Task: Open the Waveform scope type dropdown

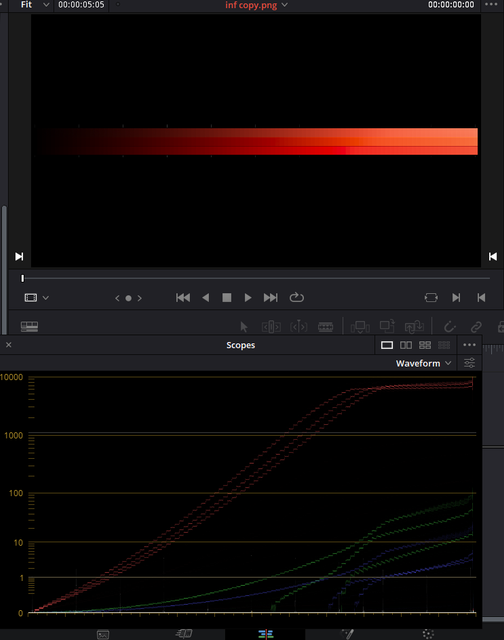Action: [423, 363]
